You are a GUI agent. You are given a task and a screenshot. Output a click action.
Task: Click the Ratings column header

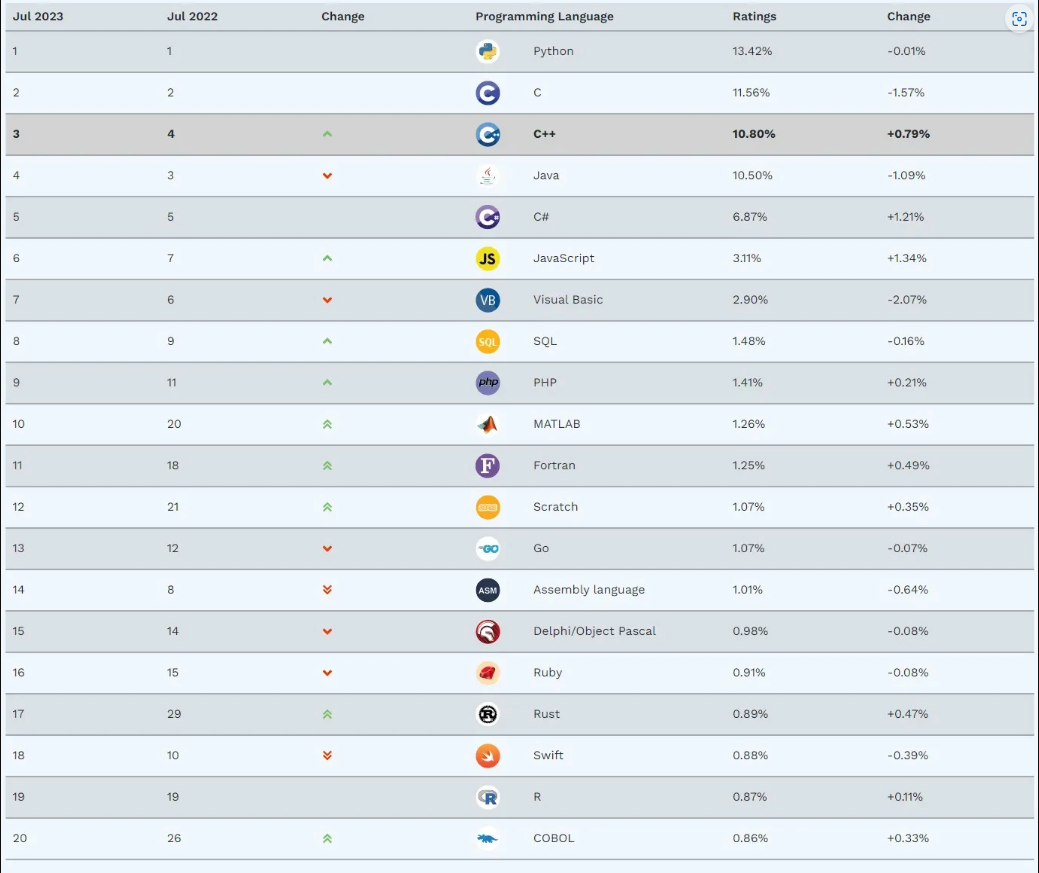pos(754,16)
